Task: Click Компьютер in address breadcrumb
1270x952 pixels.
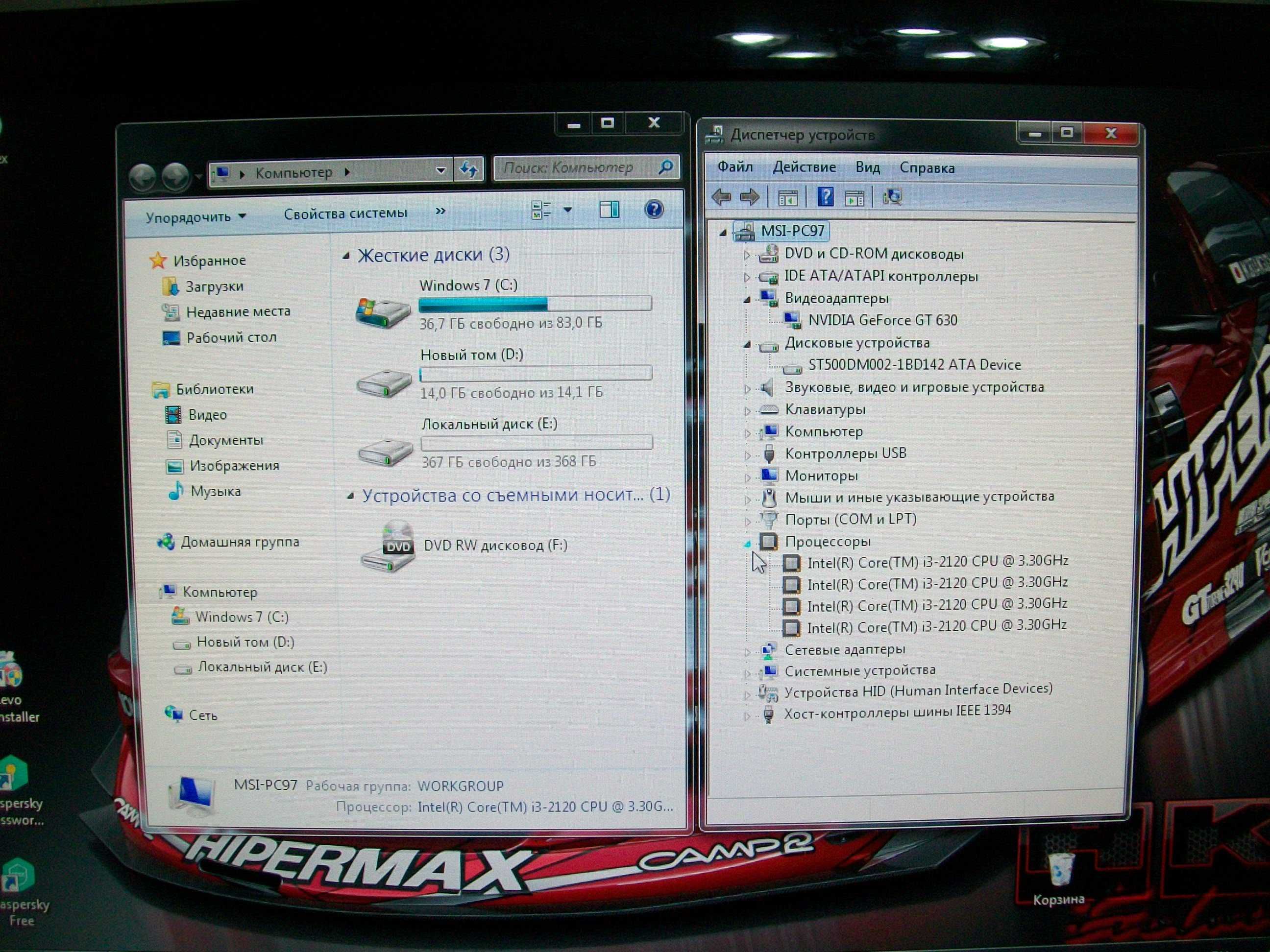Action: (293, 172)
